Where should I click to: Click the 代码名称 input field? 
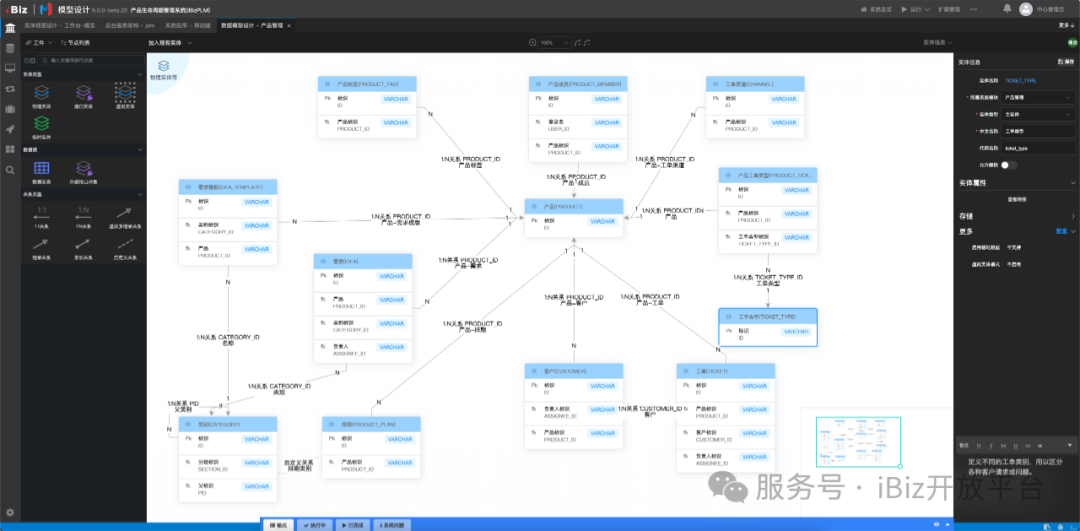1038,148
